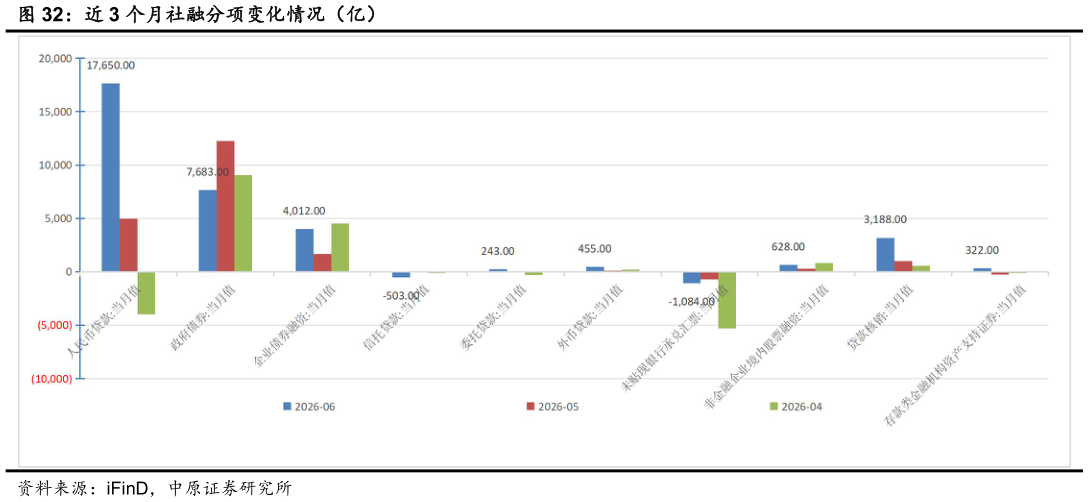Image resolution: width=1088 pixels, height=502 pixels.
Task: Click the 10,000 y-axis label
Action: tap(58, 165)
